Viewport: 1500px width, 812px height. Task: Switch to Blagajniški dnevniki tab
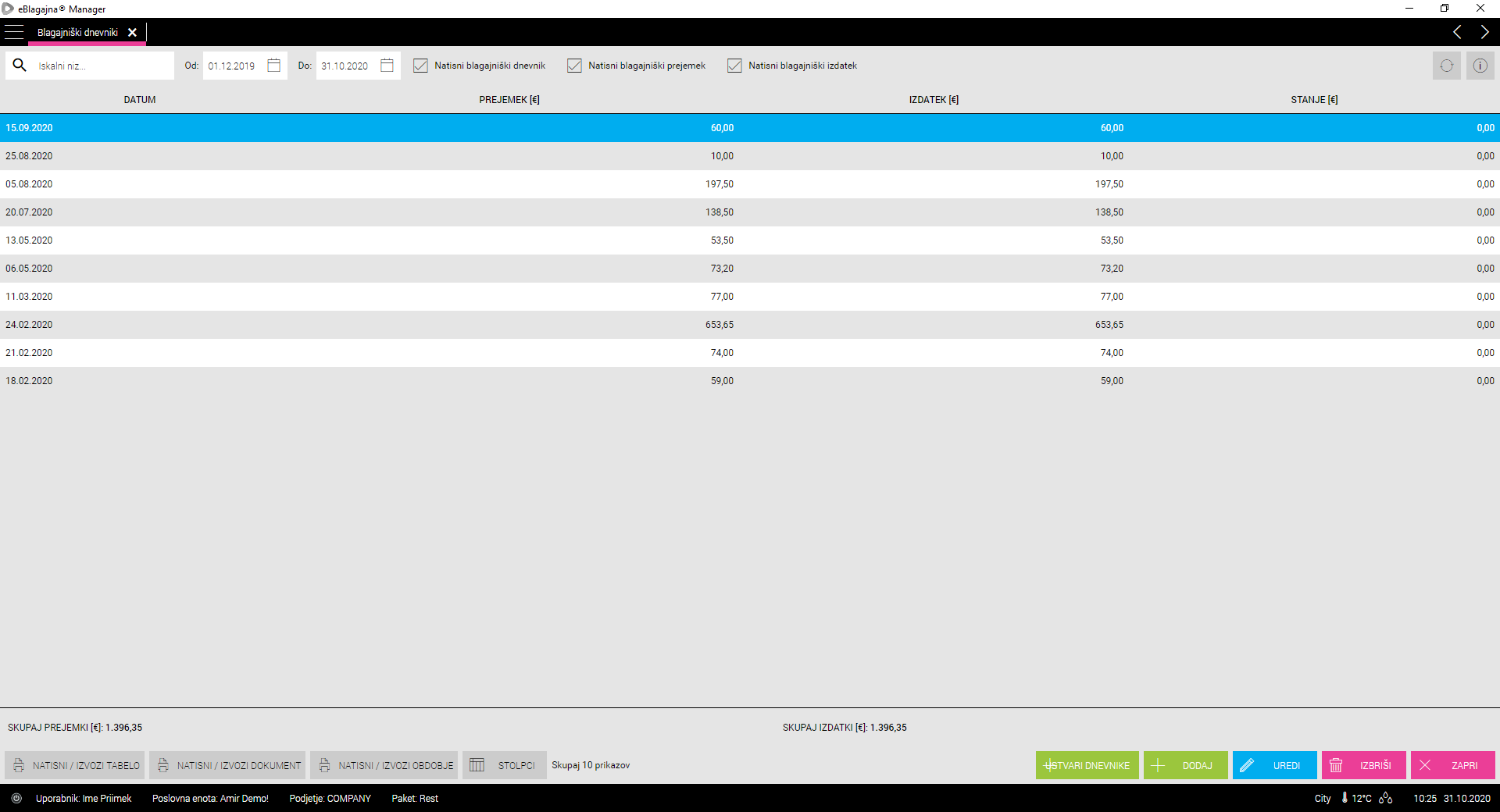(x=77, y=32)
